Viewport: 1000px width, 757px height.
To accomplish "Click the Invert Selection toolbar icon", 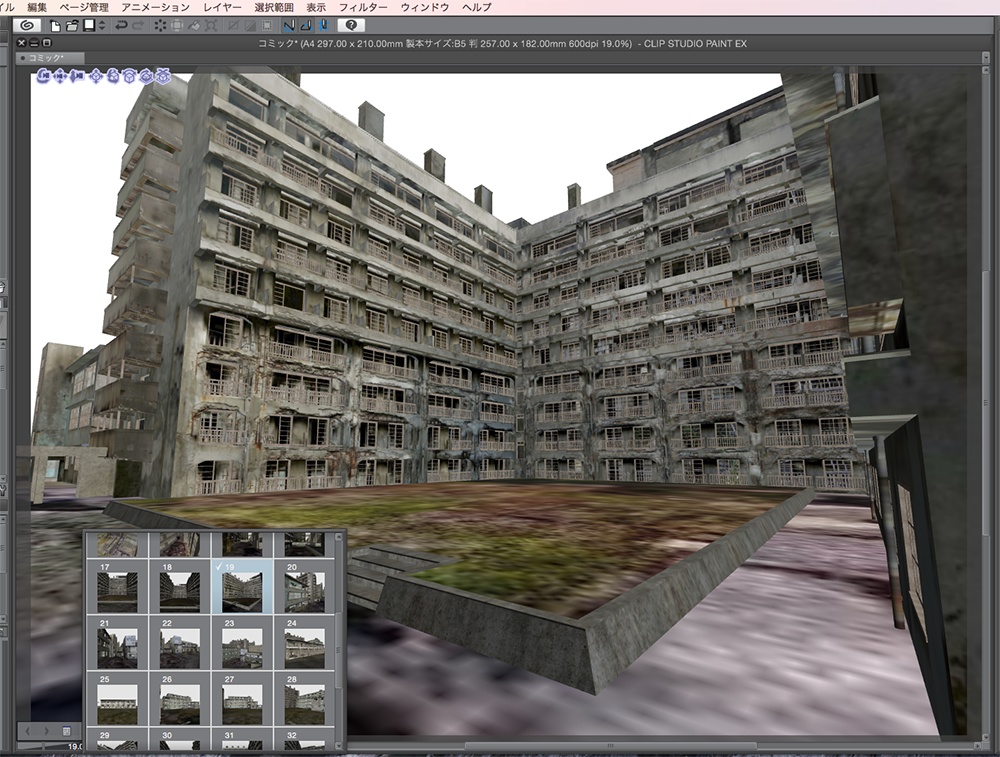I will coord(250,26).
